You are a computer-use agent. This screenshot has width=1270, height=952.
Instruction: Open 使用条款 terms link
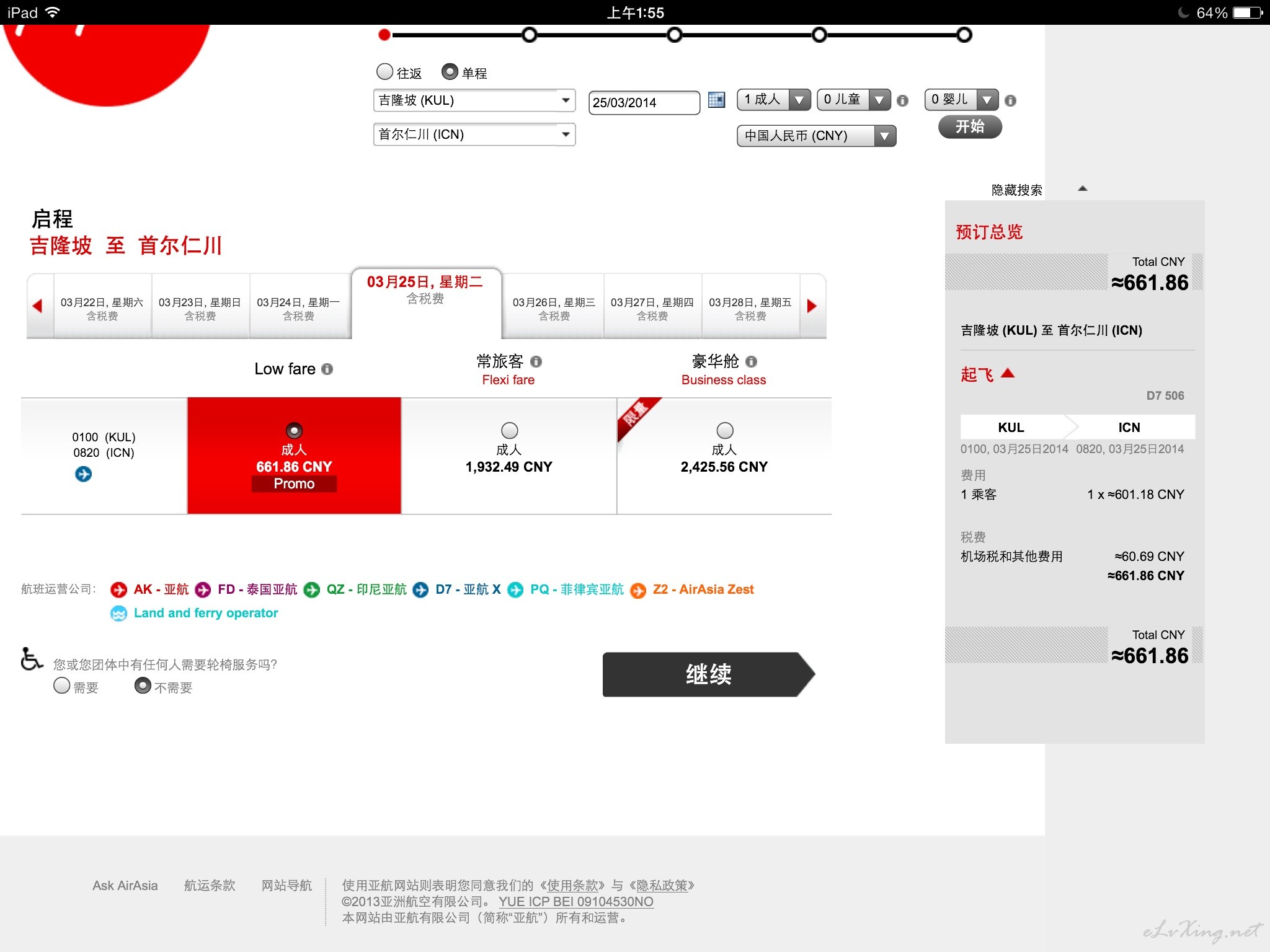572,886
